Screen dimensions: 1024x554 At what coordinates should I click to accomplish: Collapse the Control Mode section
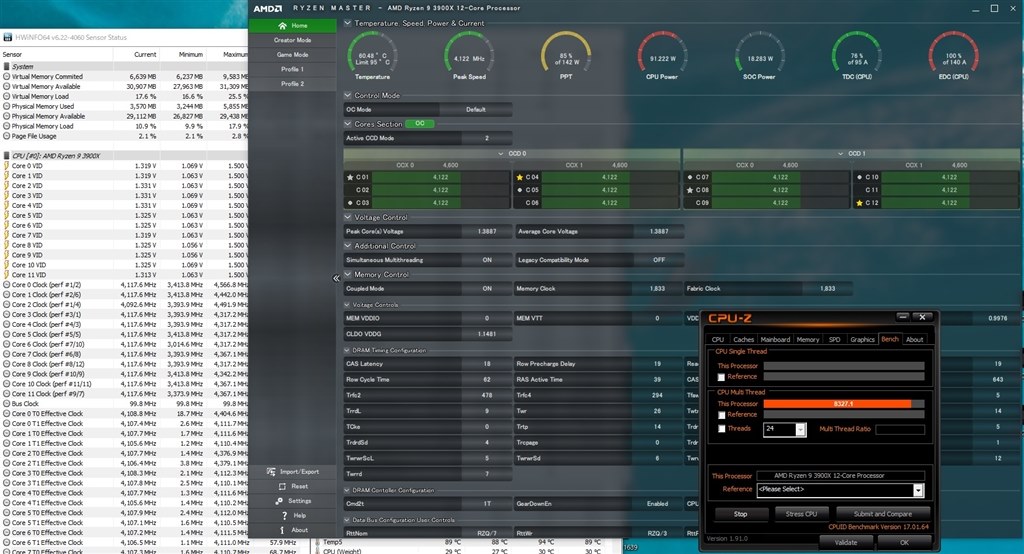pyautogui.click(x=347, y=95)
